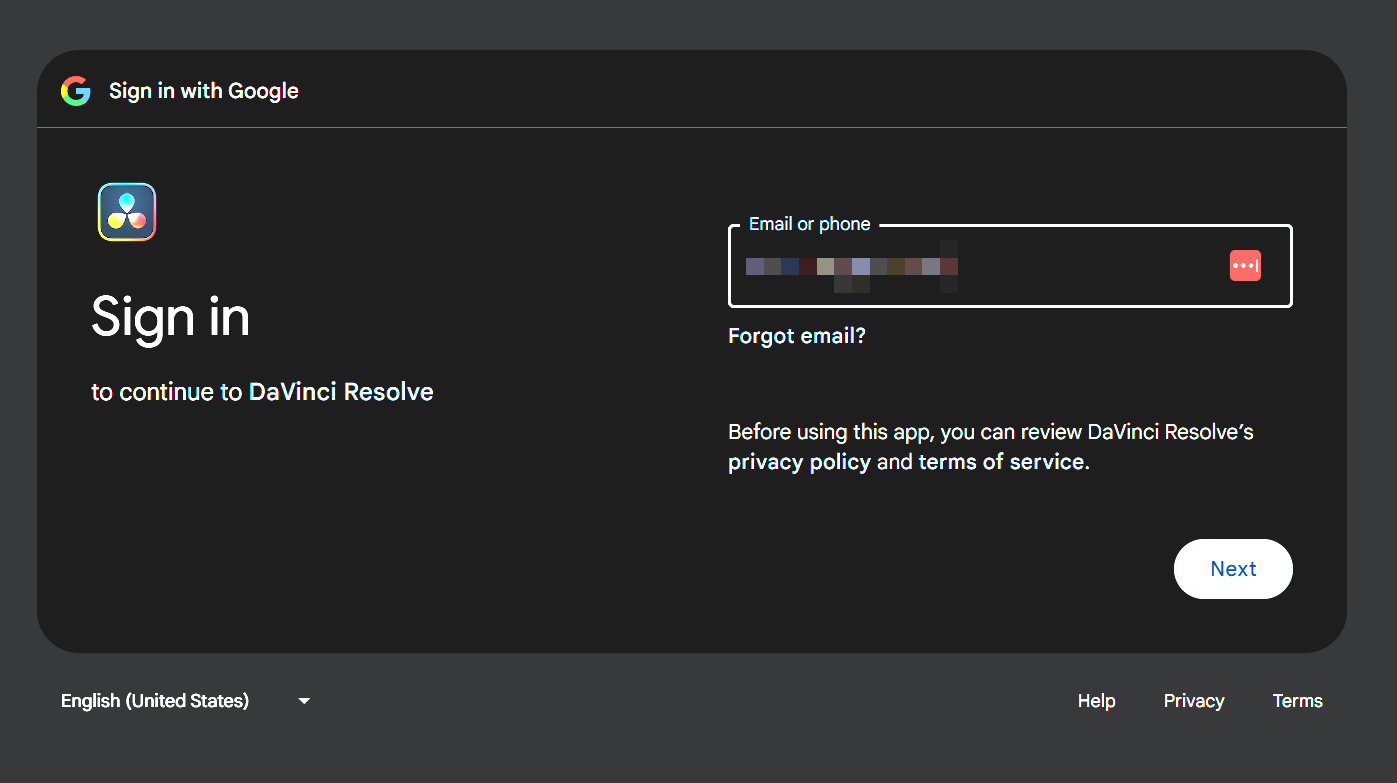Open the password manager icon in email field
This screenshot has height=783, width=1397.
tap(1245, 266)
